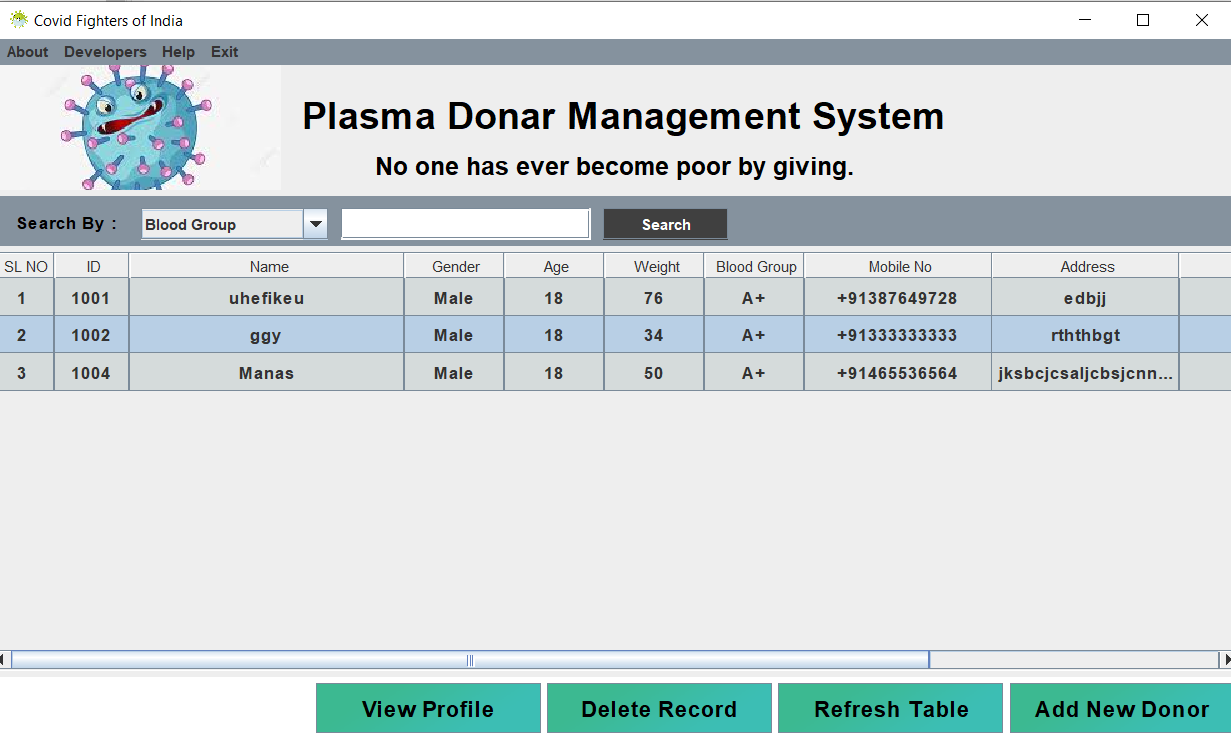Open the About menu
Viewport: 1231px width, 742px height.
(x=27, y=52)
